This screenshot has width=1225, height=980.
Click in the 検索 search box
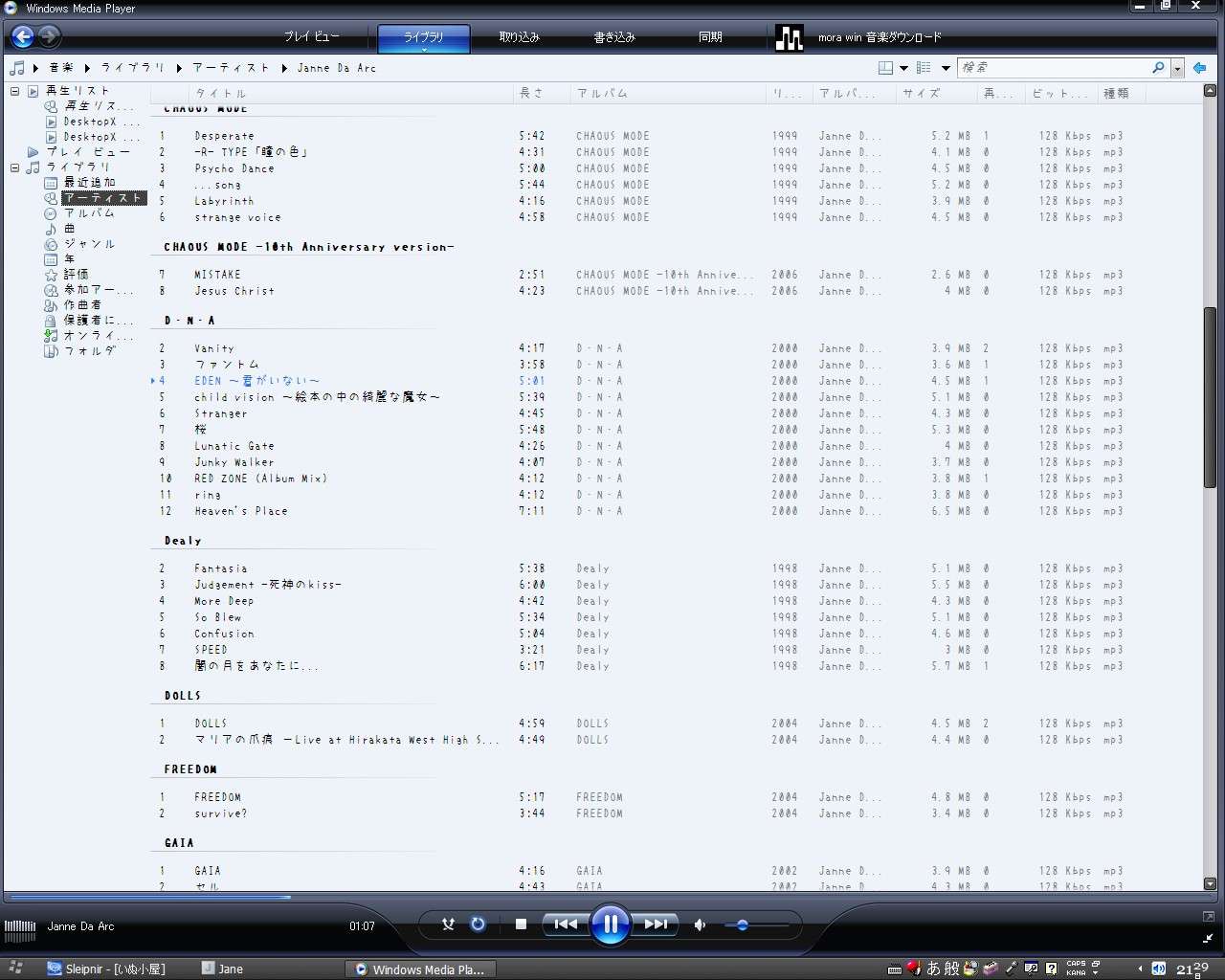coord(1053,68)
